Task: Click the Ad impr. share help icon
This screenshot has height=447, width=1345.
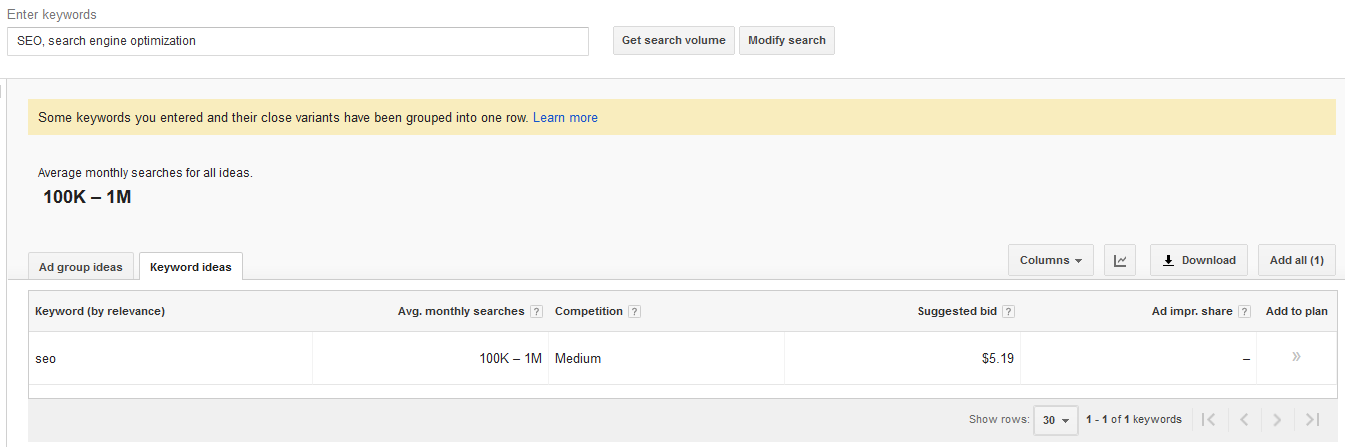Action: [1244, 312]
